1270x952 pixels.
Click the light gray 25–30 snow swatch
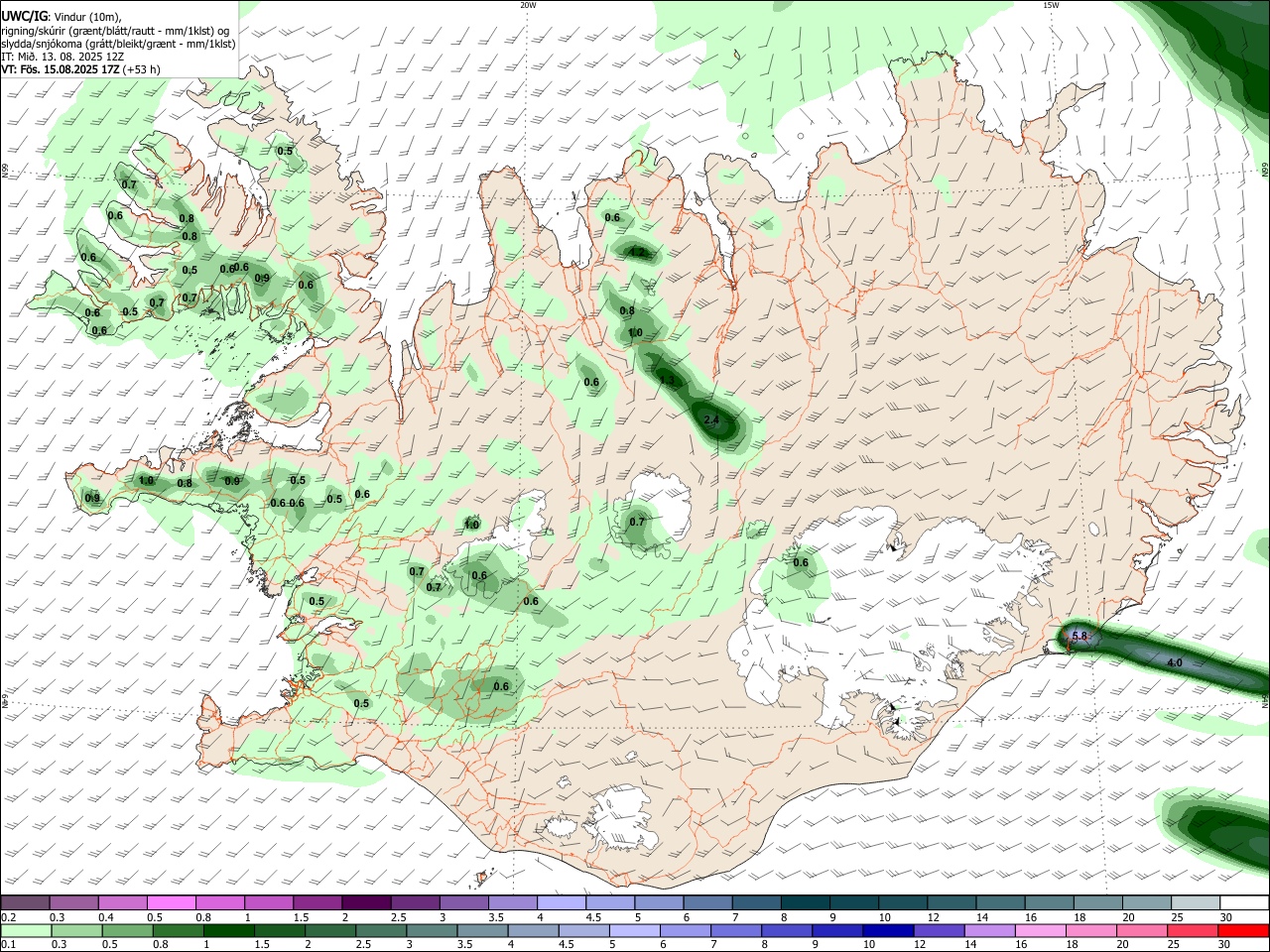coord(1195,902)
